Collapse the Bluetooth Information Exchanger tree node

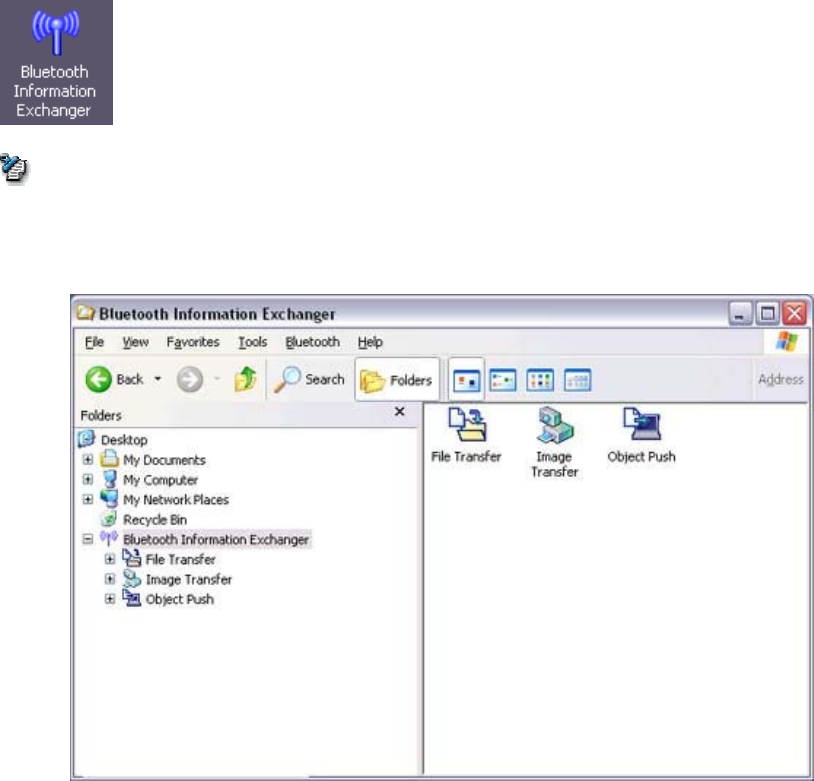coord(88,539)
